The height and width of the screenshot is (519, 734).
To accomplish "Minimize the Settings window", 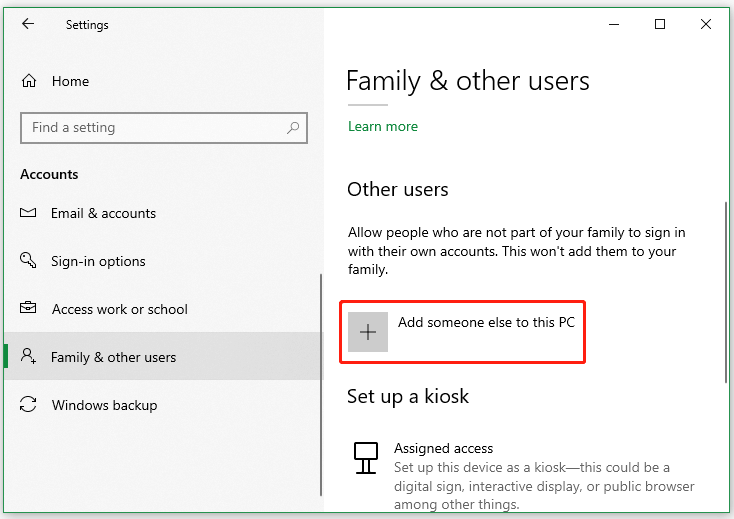I will [614, 24].
